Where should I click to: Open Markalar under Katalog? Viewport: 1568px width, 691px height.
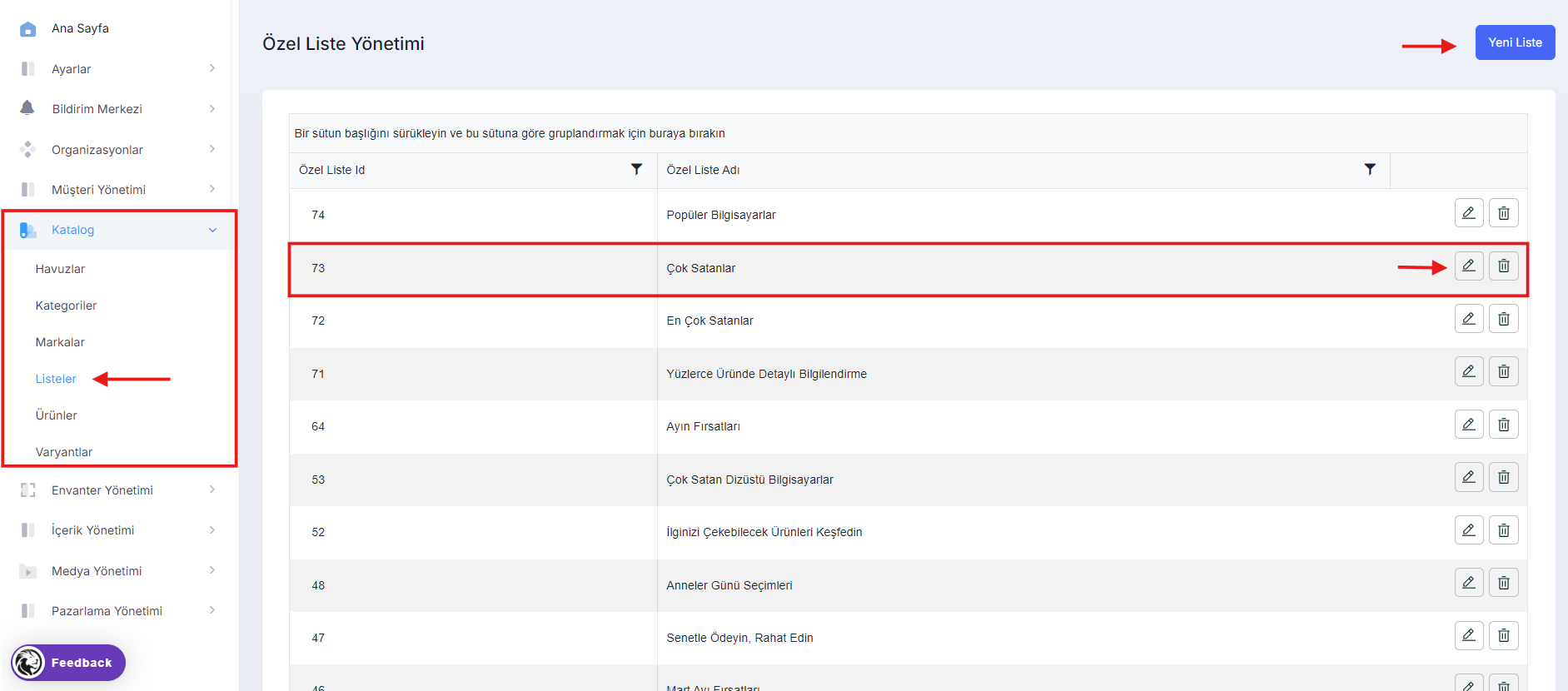coord(60,342)
